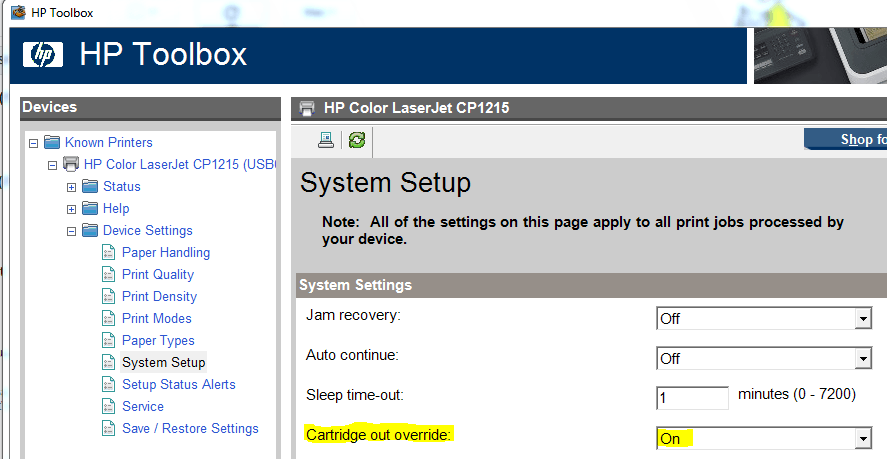The width and height of the screenshot is (887, 459).
Task: Click the HP Toolbox title bar app icon
Action: click(x=19, y=12)
